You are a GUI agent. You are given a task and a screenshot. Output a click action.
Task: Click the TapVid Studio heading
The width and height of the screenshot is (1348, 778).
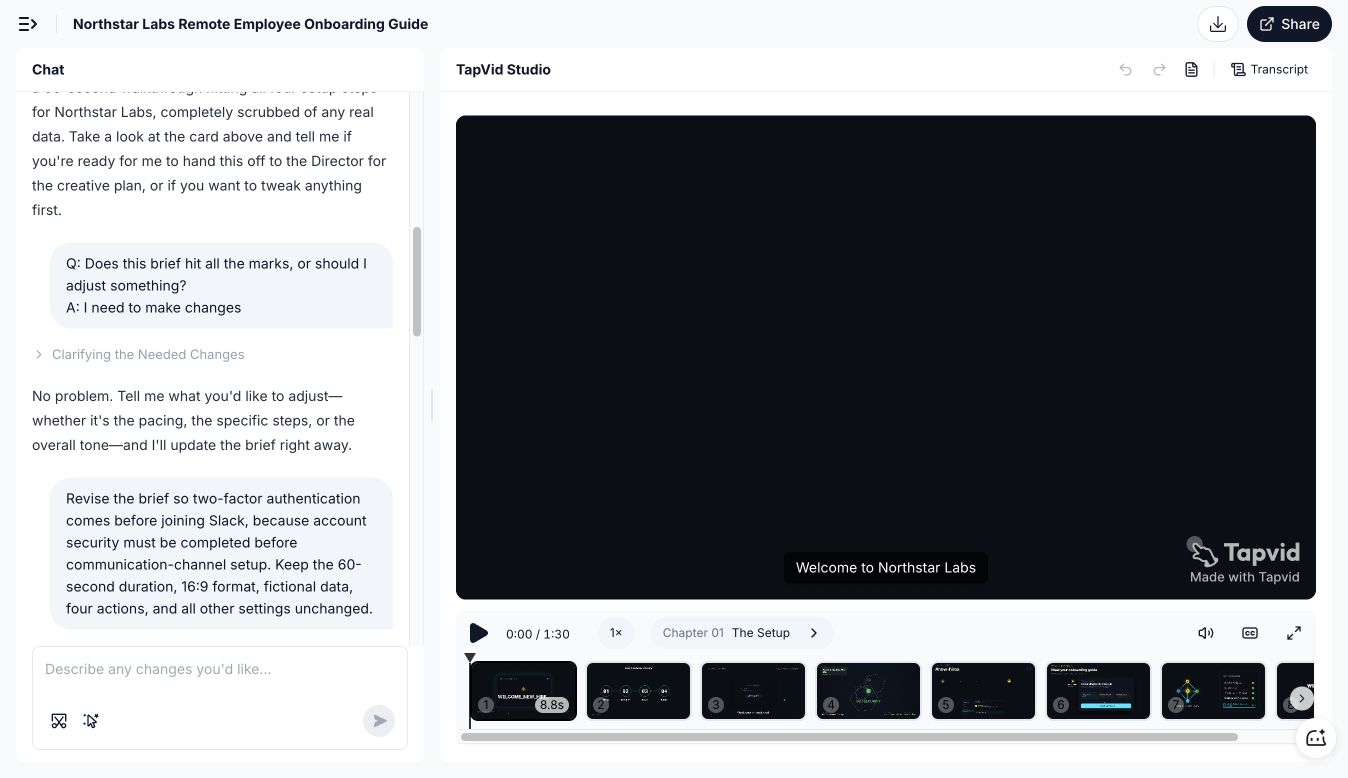pos(503,69)
